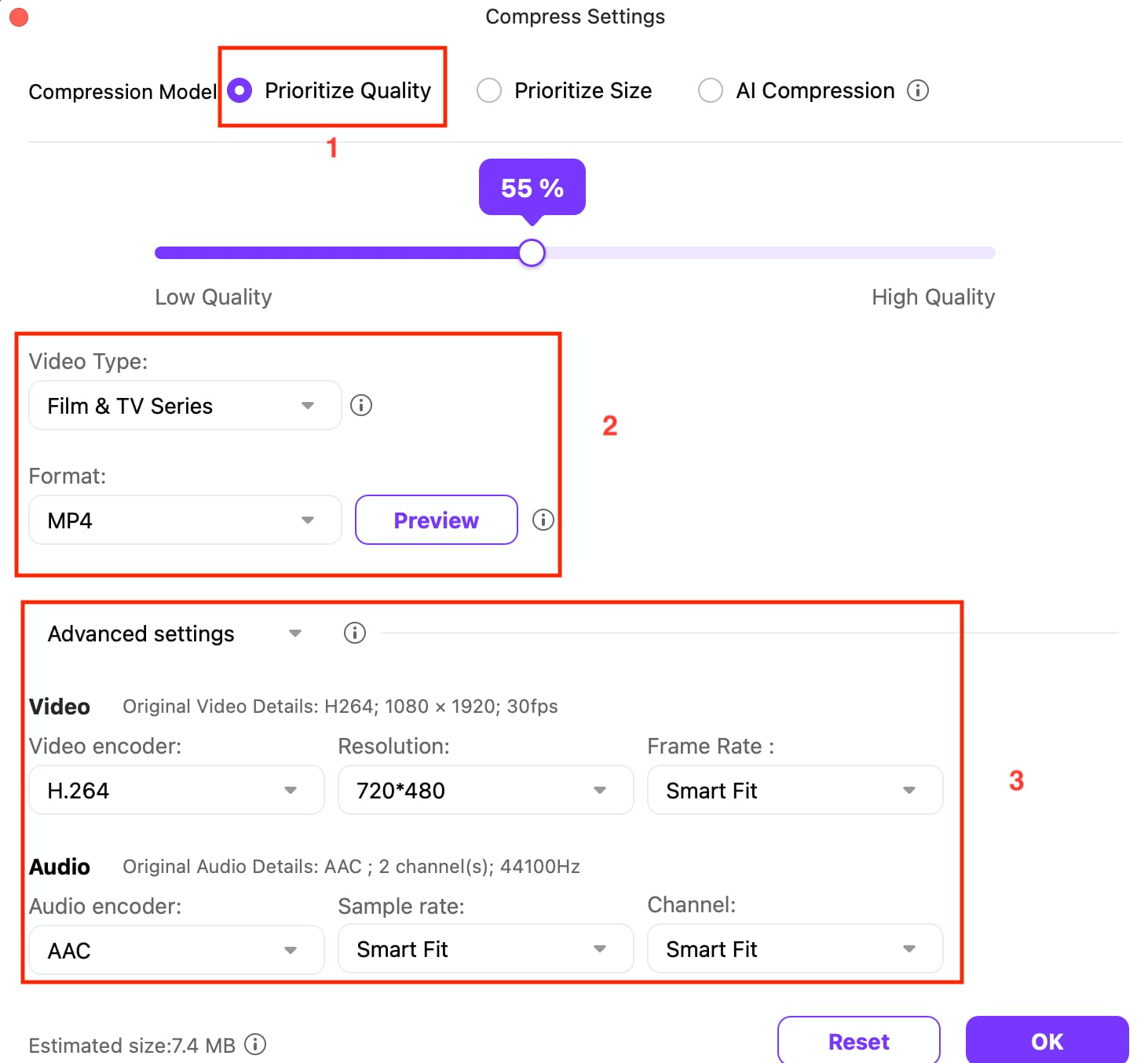Viewport: 1148px width, 1063px height.
Task: Open the Video Type dropdown
Action: [x=185, y=405]
